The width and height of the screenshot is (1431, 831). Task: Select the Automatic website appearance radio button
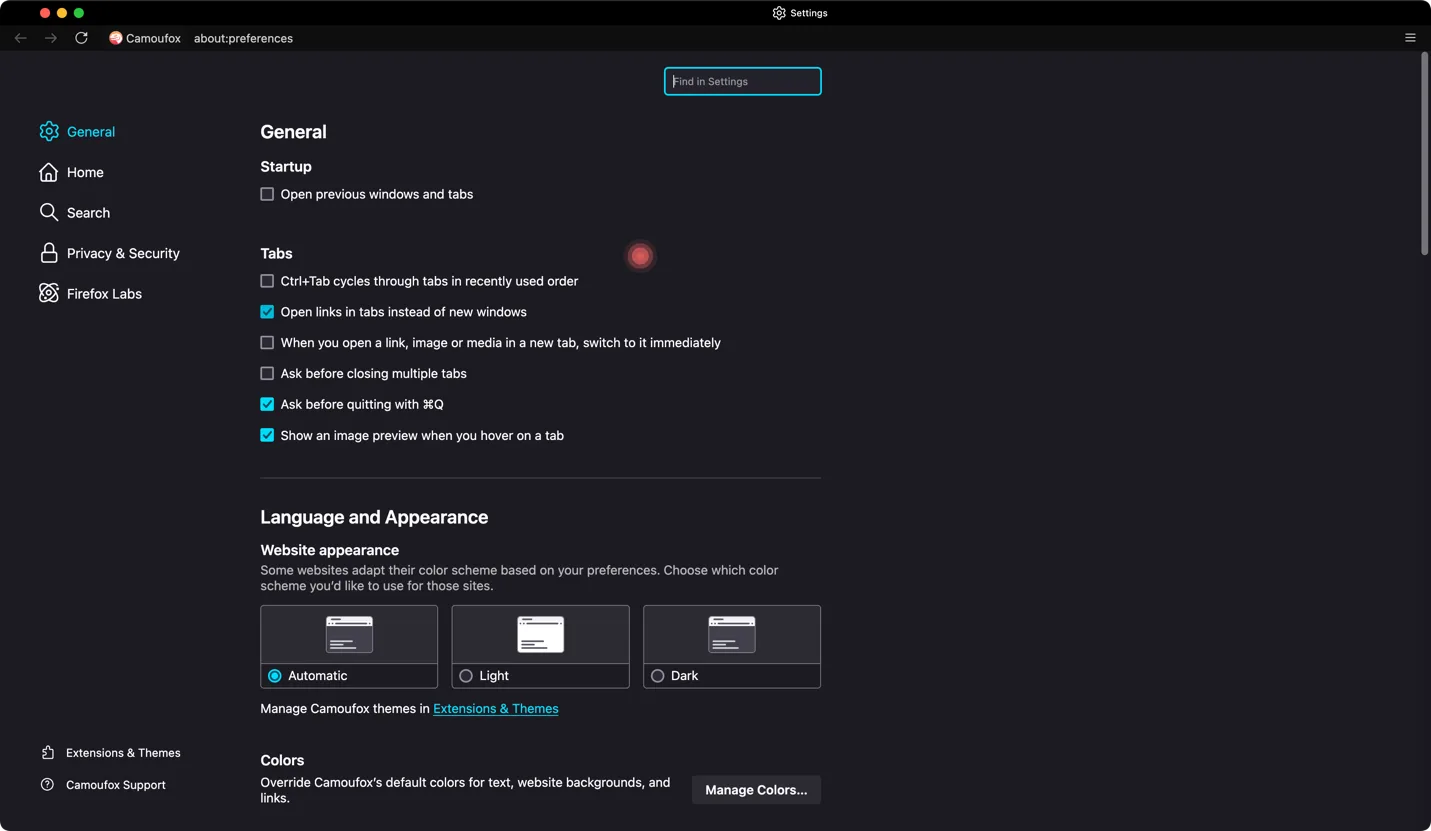(275, 676)
